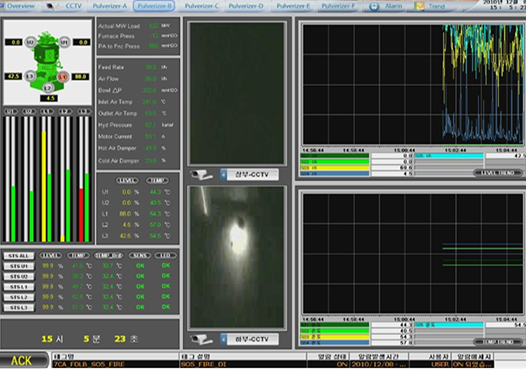Click the Feed Rate reading

[x=150, y=67]
